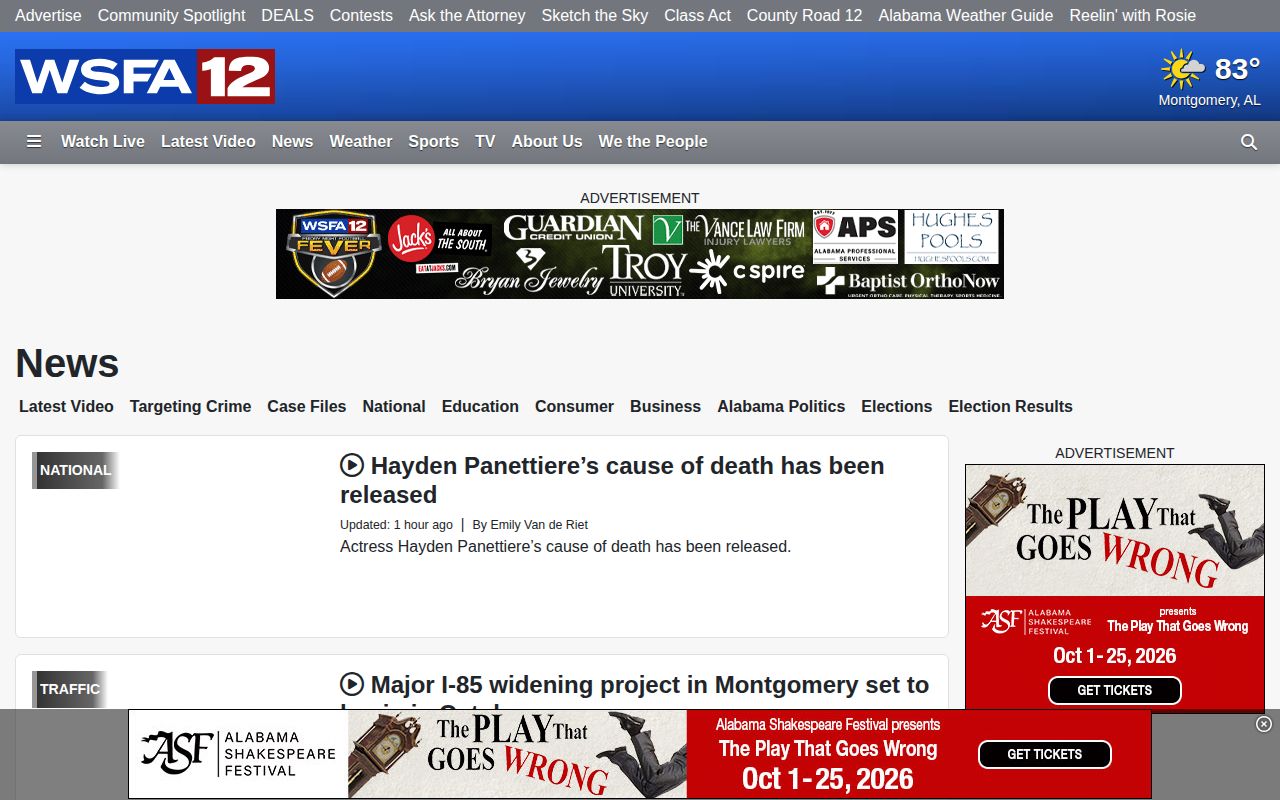Image resolution: width=1280 pixels, height=800 pixels.
Task: Select News in main navigation
Action: [292, 142]
